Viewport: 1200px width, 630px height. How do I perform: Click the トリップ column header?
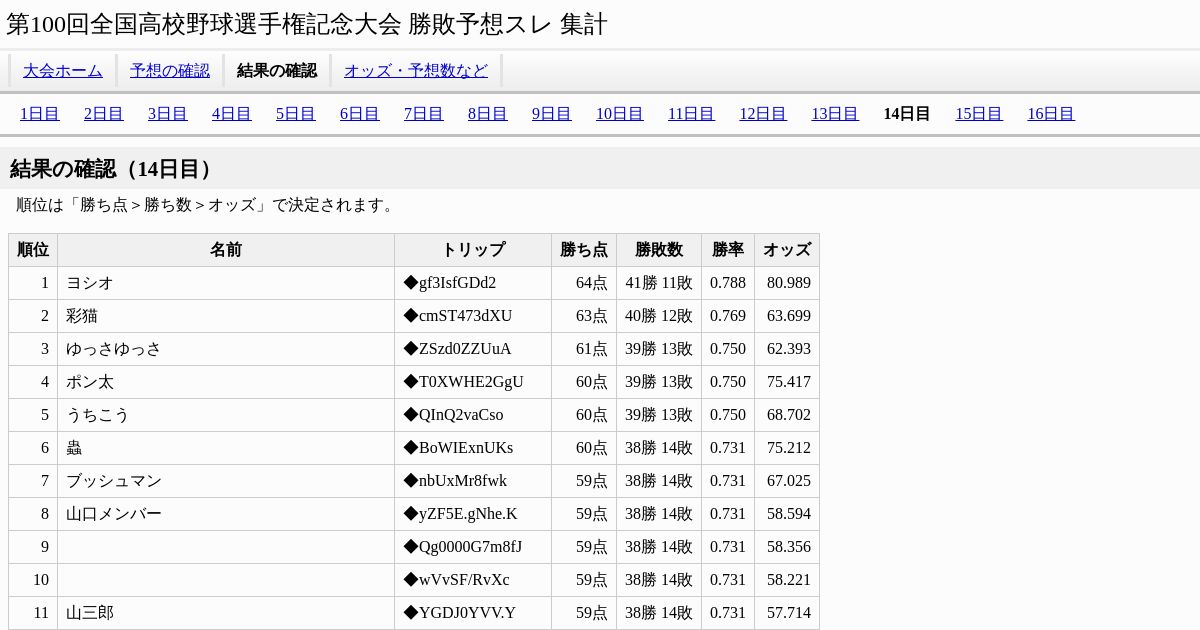pos(473,250)
